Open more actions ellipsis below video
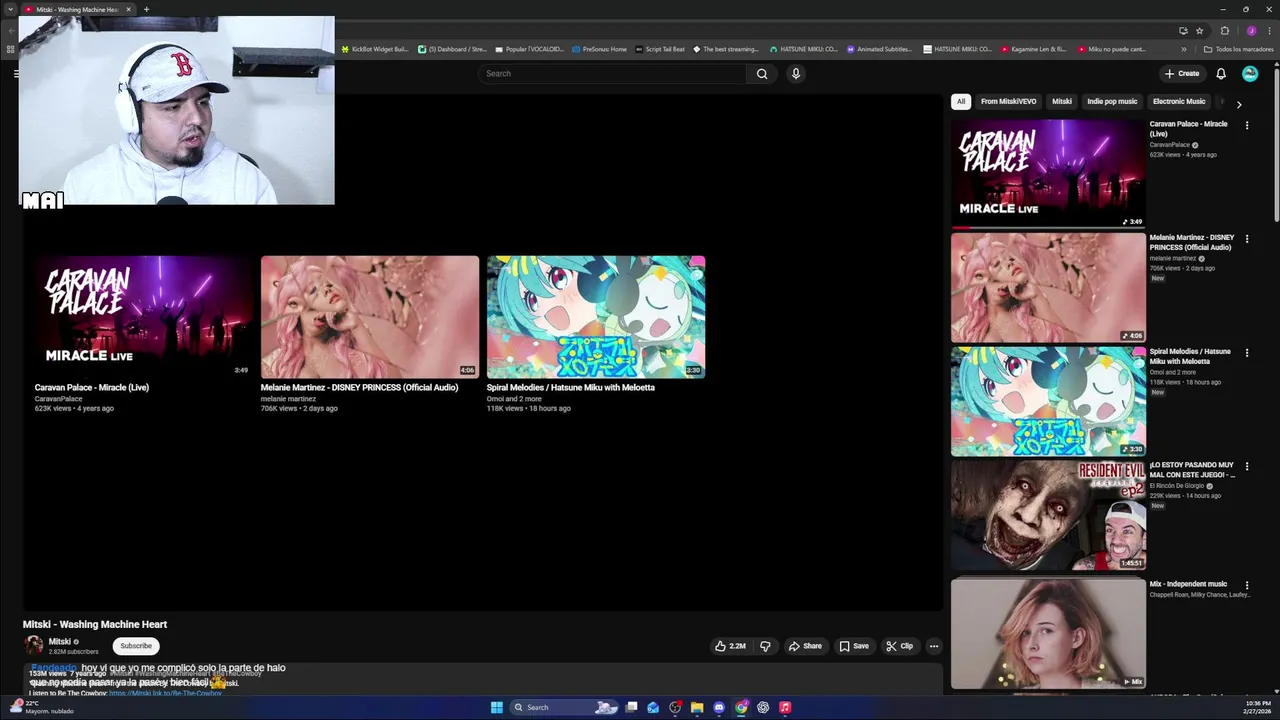Screen dimensions: 1280x720 point(934,646)
